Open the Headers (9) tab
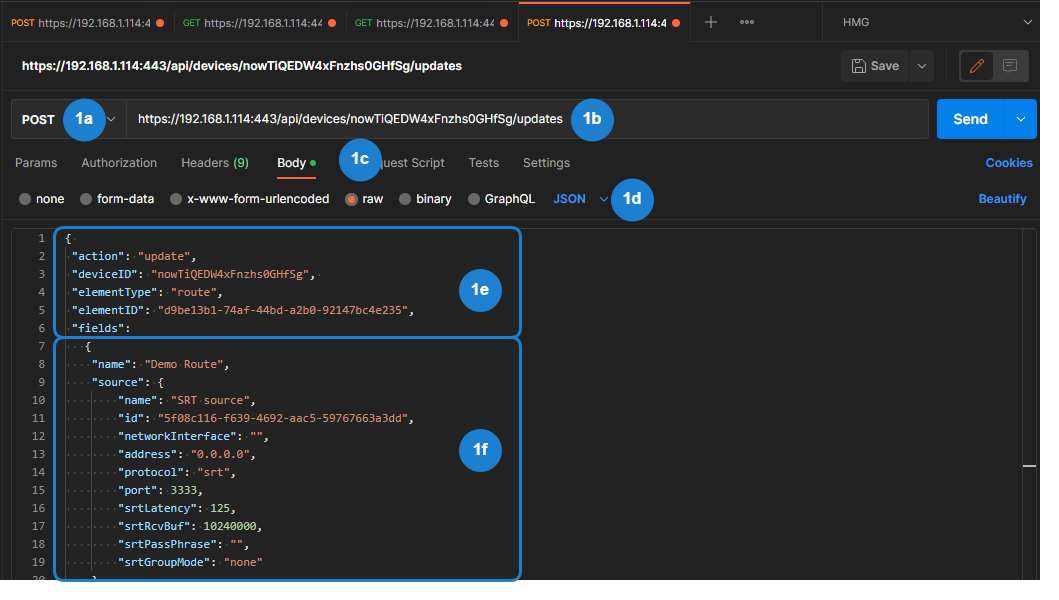Screen dimensions: 1059x600 pyautogui.click(x=214, y=163)
